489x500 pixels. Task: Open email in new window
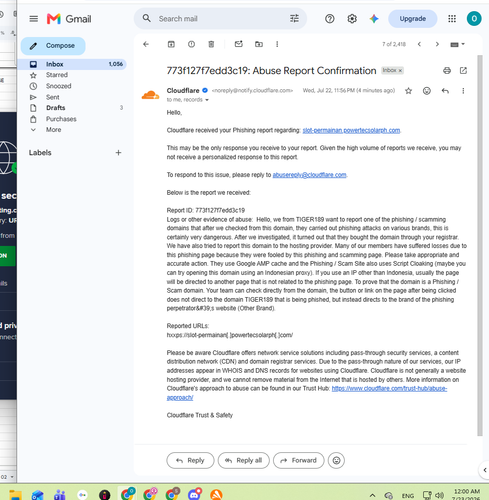coord(463,70)
